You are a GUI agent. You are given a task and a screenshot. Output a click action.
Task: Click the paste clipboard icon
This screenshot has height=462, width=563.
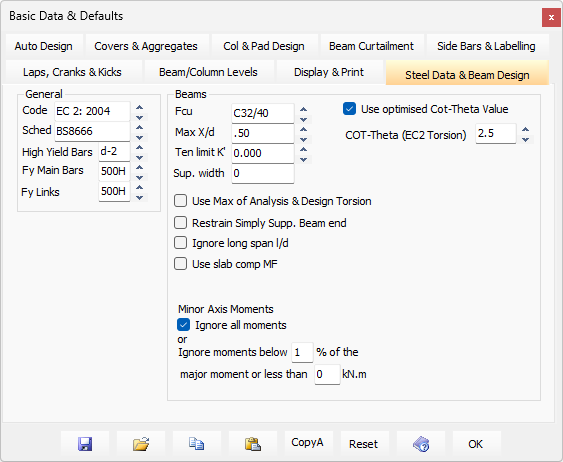click(x=253, y=444)
